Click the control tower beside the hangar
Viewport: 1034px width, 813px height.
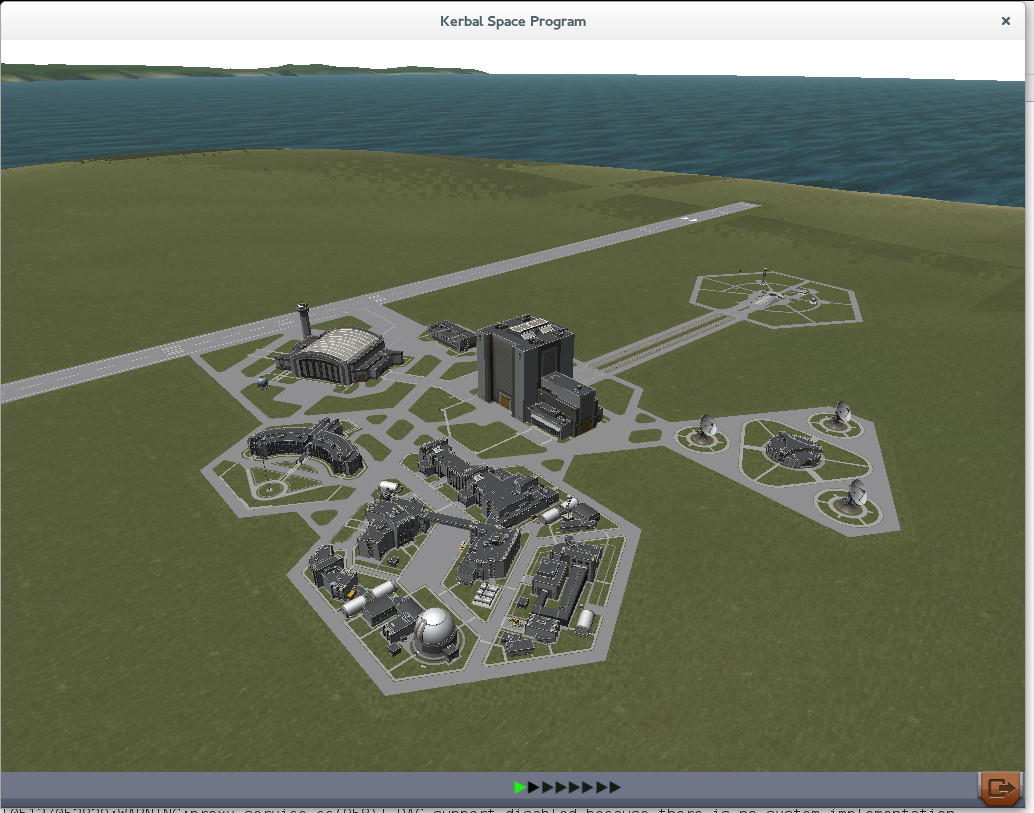point(303,322)
